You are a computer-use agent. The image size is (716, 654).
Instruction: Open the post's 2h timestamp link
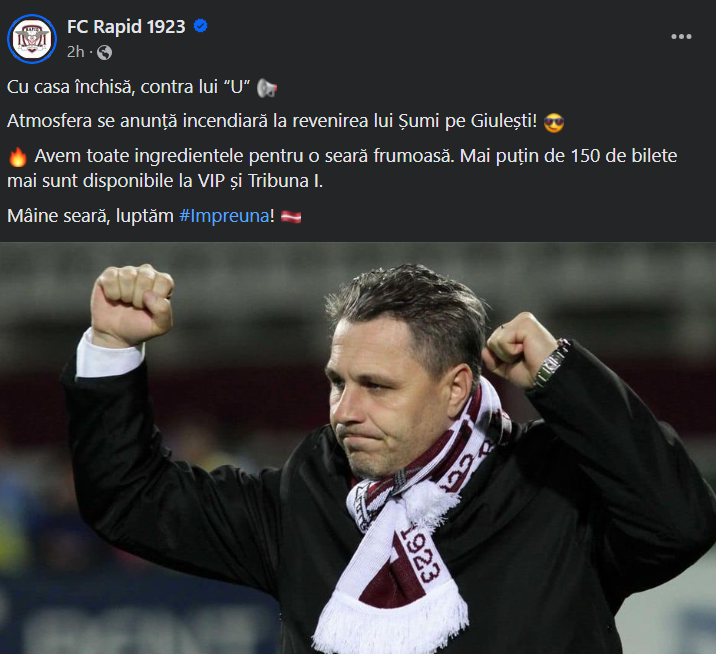coord(75,52)
